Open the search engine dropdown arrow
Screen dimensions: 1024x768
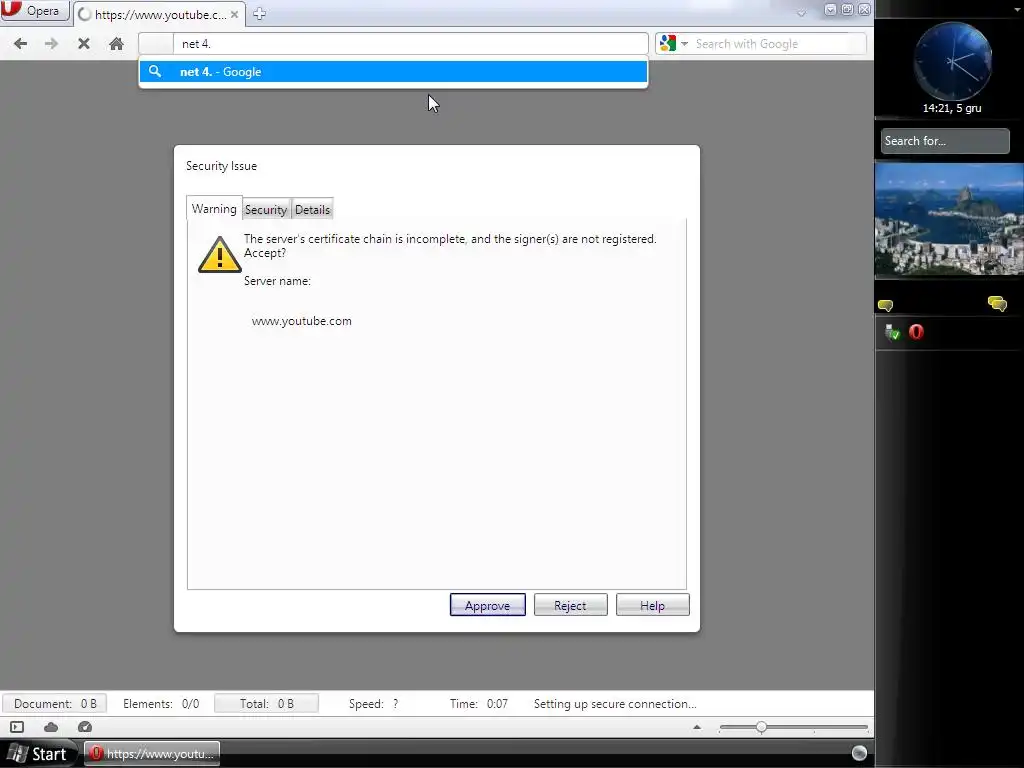[x=684, y=44]
